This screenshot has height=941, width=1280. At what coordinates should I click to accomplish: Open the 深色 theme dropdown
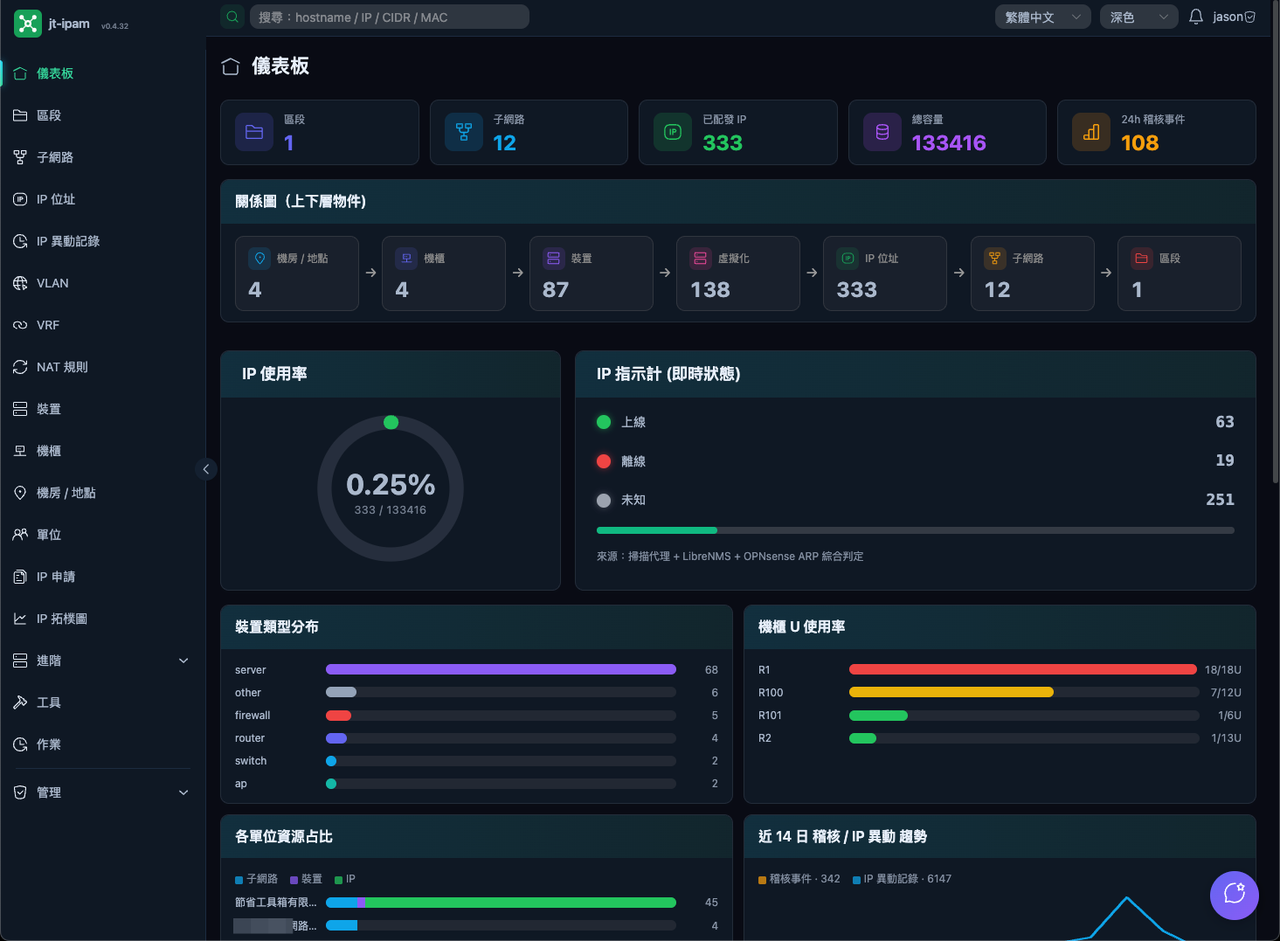pos(1138,17)
